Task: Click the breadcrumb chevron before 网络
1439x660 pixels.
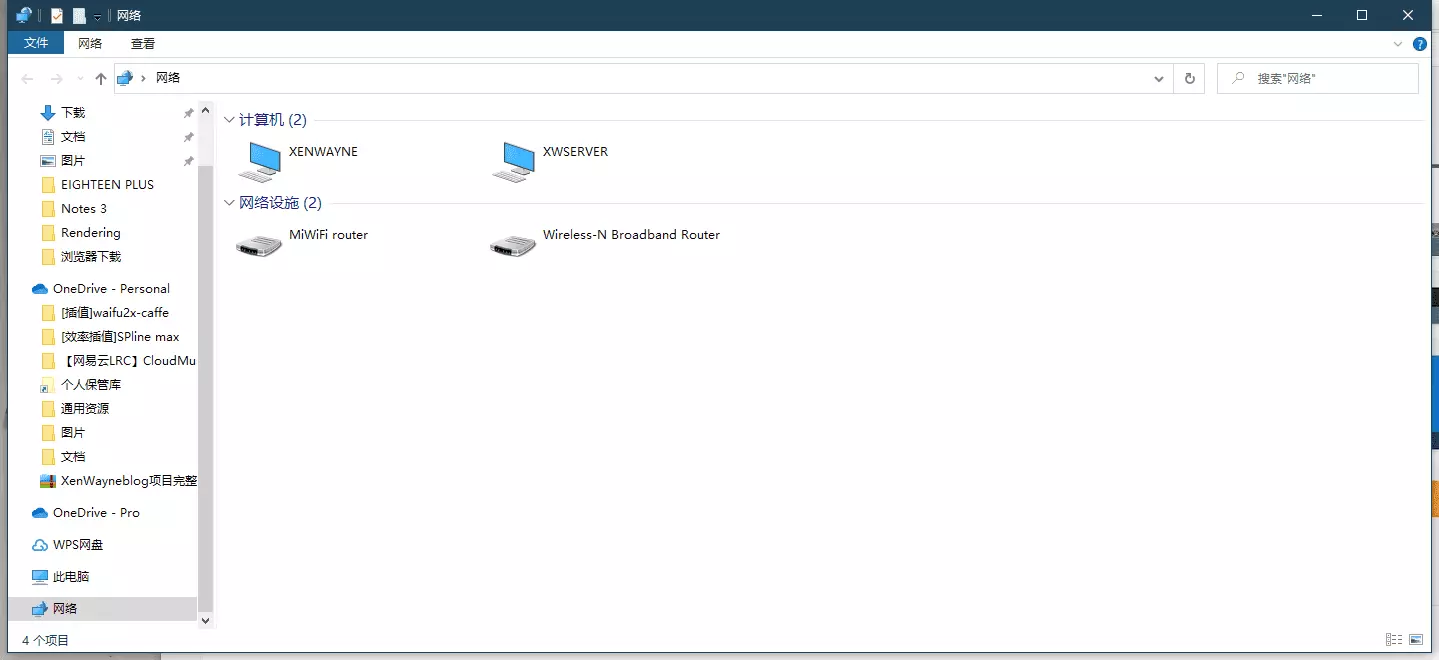Action: click(x=144, y=78)
